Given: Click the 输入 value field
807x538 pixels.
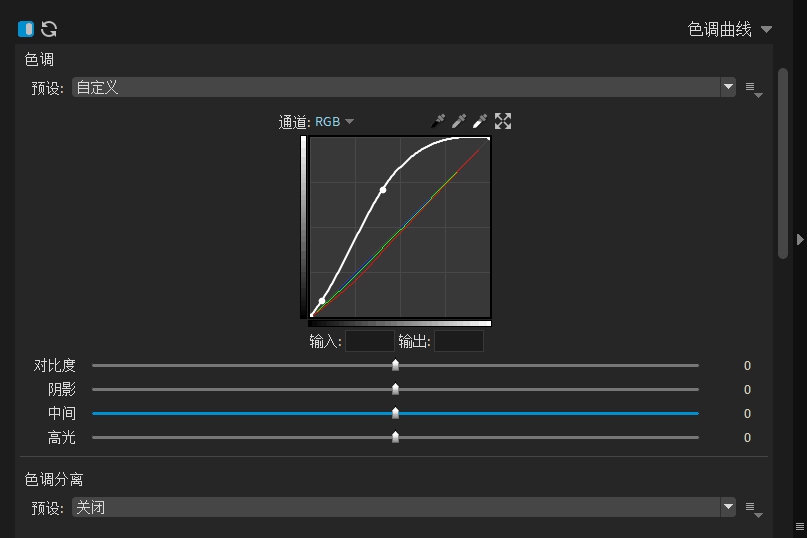Looking at the screenshot, I should click(x=369, y=342).
